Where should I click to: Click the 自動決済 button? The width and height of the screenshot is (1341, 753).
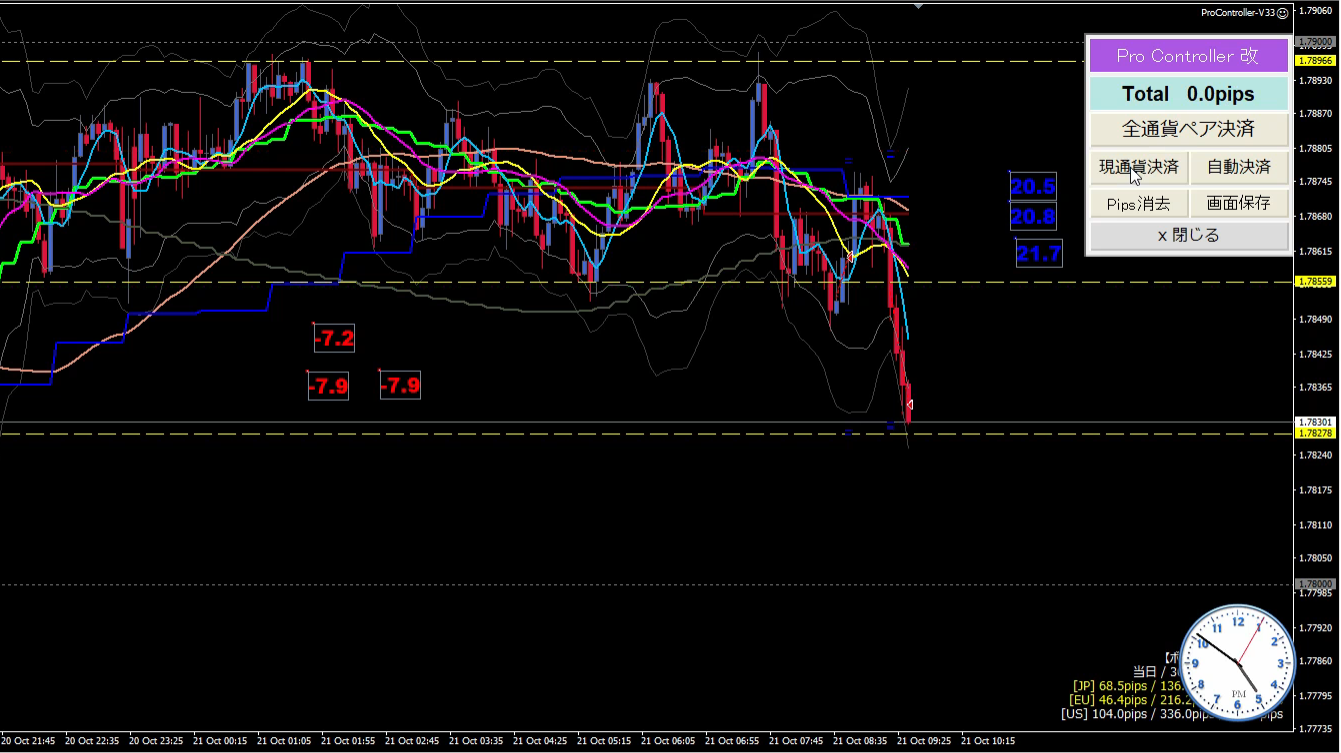(x=1239, y=166)
